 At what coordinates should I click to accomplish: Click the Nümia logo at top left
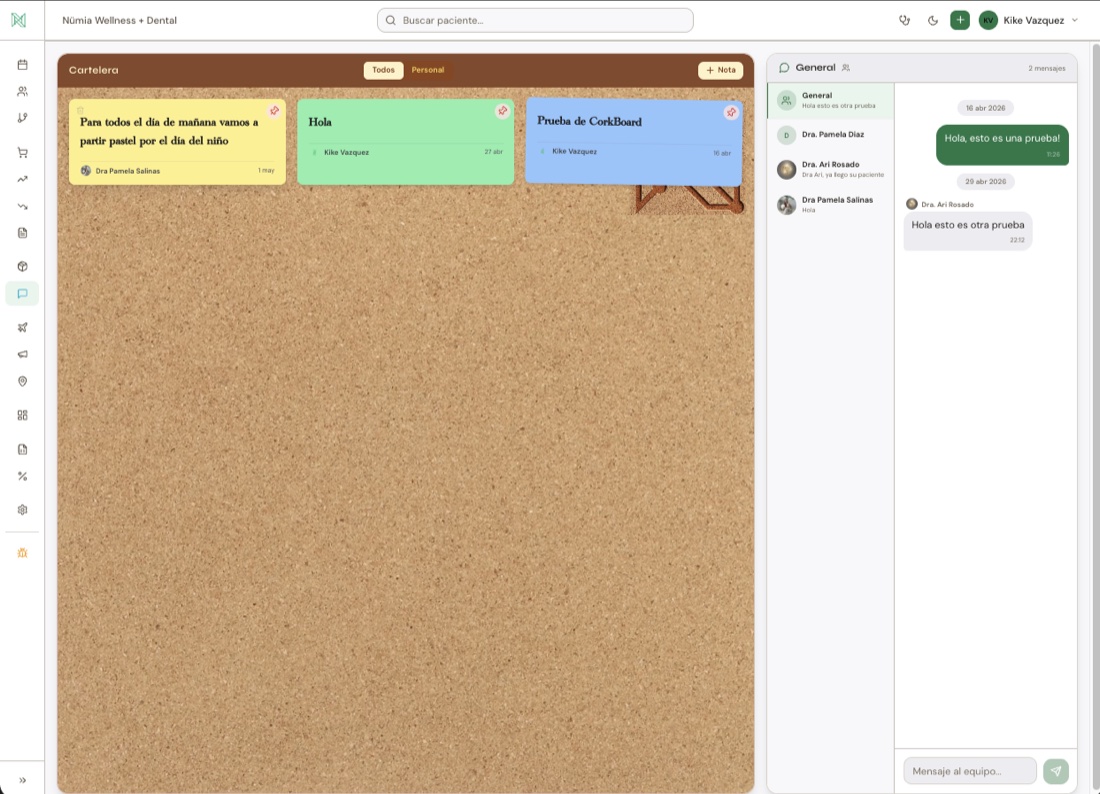pyautogui.click(x=19, y=20)
